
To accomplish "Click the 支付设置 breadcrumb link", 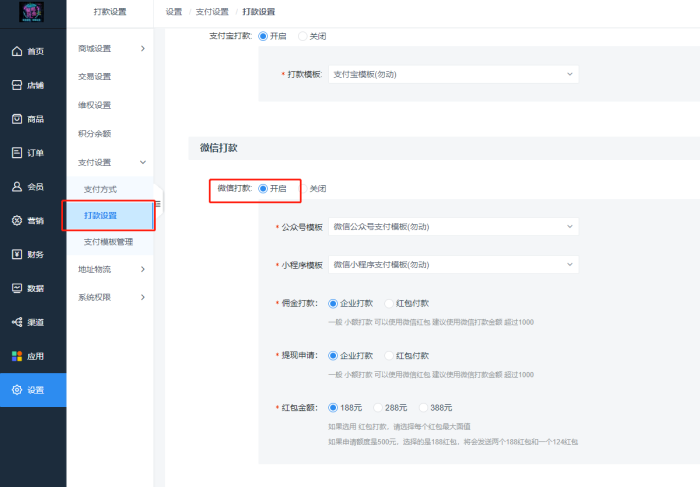I will (x=212, y=12).
